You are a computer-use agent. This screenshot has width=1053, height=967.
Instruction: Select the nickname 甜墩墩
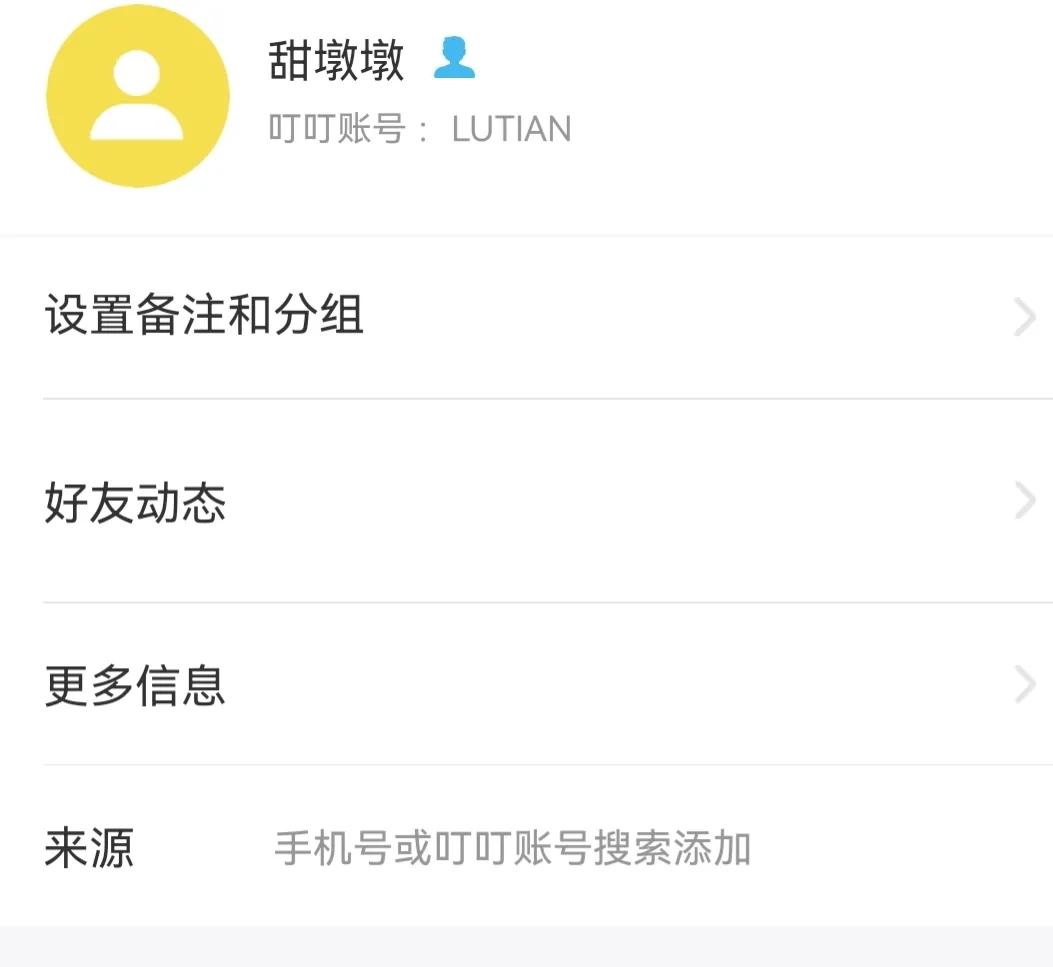337,60
